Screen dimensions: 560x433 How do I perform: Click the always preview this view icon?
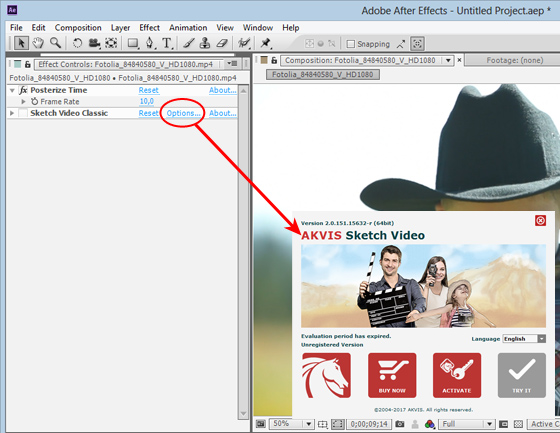[261, 424]
